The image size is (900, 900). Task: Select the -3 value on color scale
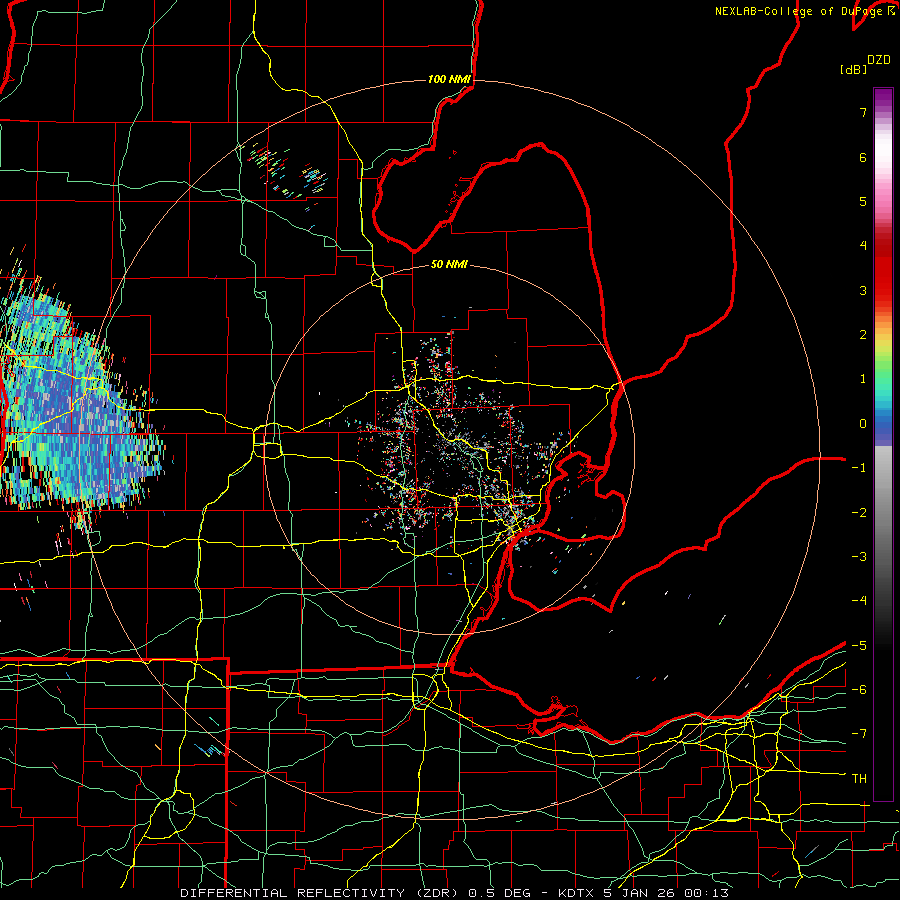pos(859,557)
